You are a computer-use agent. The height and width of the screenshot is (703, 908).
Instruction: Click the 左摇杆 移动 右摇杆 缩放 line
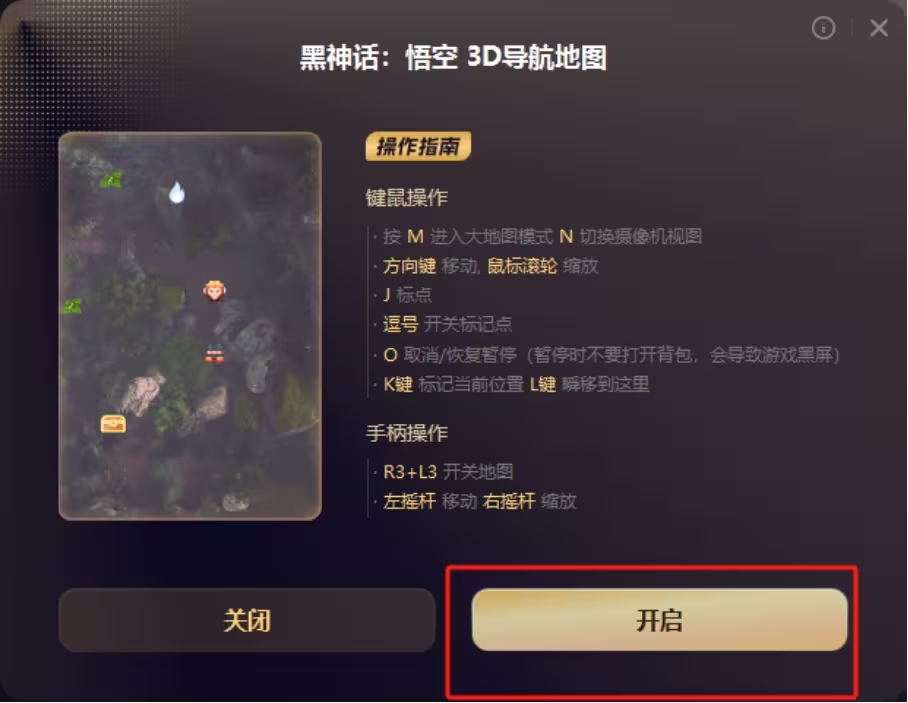tap(479, 501)
